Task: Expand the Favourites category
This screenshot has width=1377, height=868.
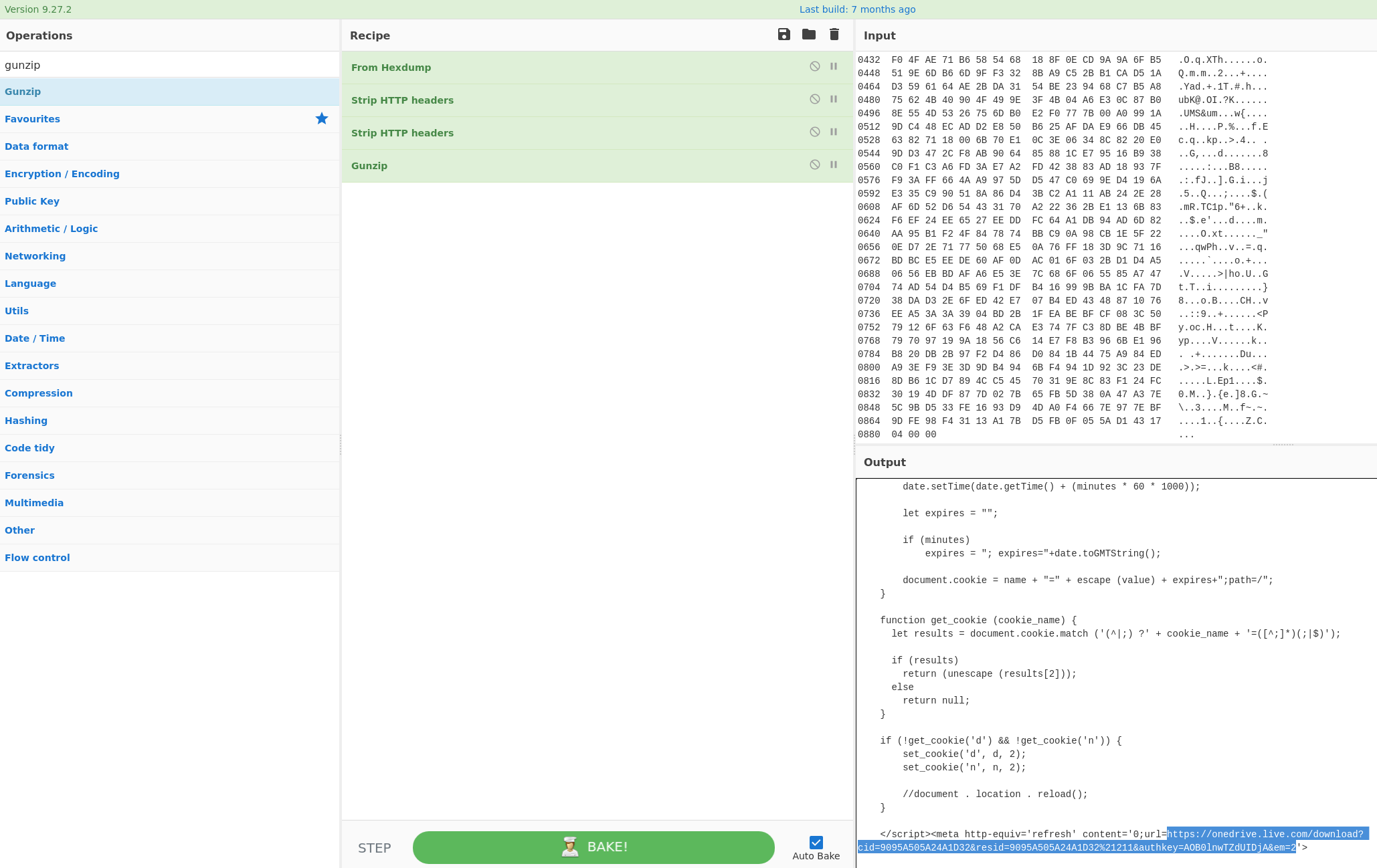Action: 169,119
